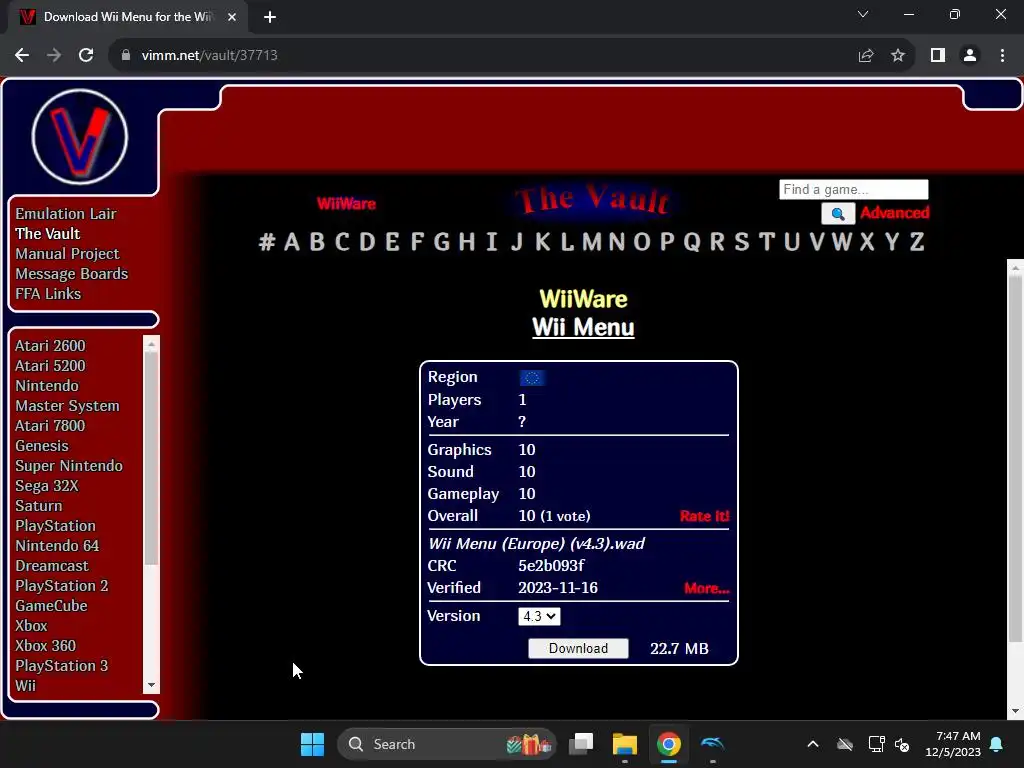Open Task View on the taskbar
This screenshot has height=768, width=1024.
click(581, 744)
